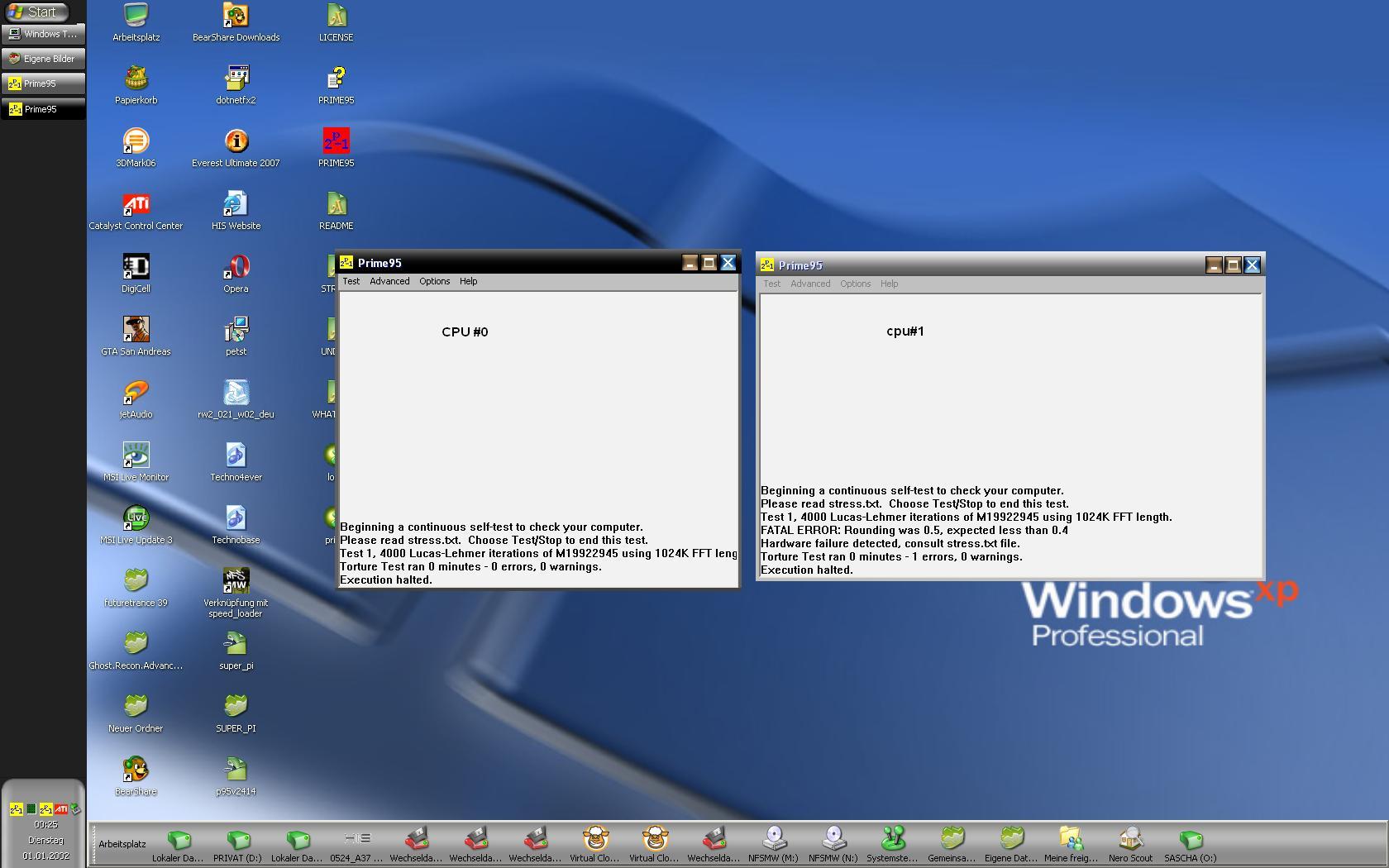
Task: Open the Eigene Dat... folder in toolbar
Action: coord(1011,846)
